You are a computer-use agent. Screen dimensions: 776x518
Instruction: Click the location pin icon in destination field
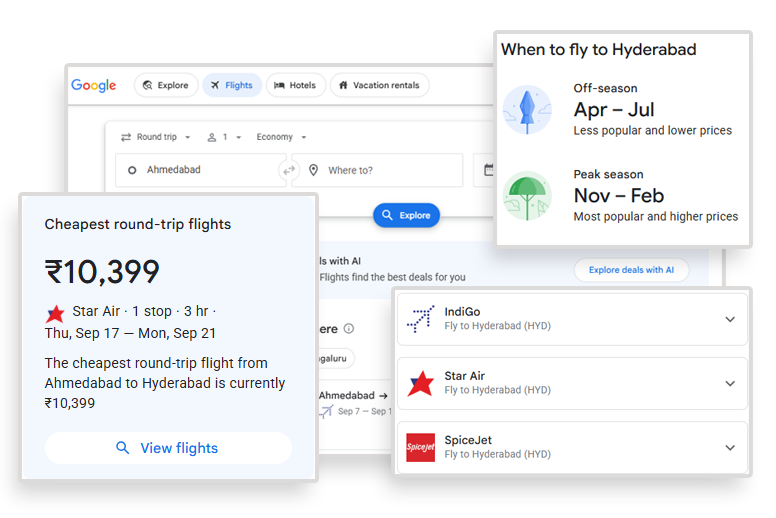(x=313, y=170)
